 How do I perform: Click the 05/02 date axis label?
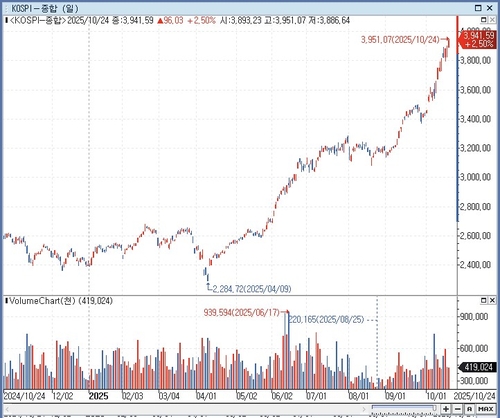tap(247, 396)
